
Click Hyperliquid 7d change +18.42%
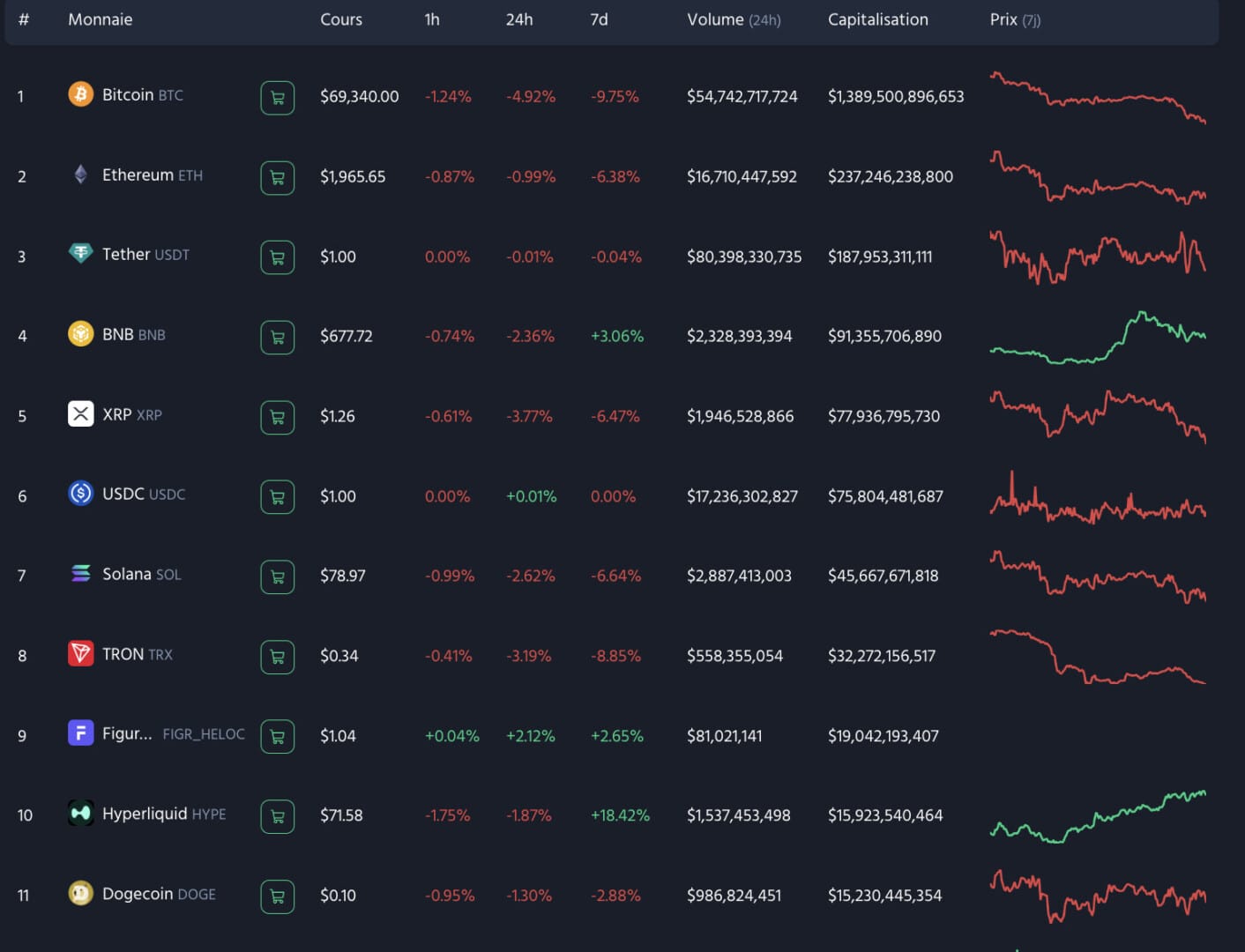(x=620, y=815)
